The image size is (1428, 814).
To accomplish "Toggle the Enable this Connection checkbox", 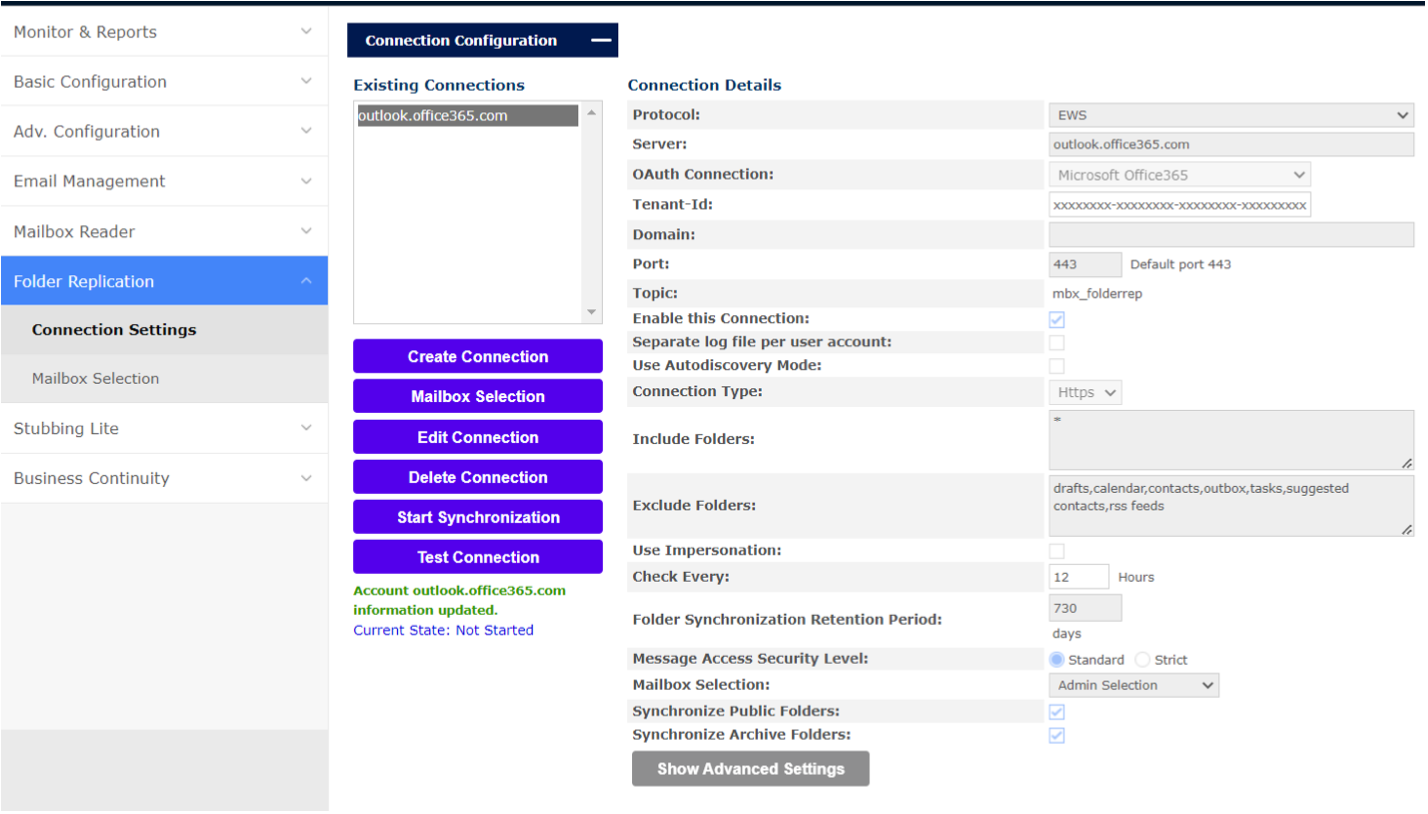I will [x=1057, y=319].
